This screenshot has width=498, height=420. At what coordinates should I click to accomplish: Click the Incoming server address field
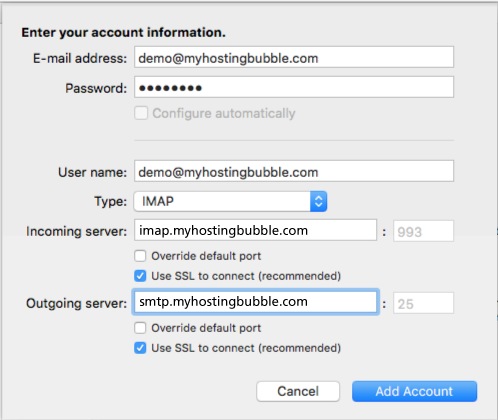tap(255, 230)
